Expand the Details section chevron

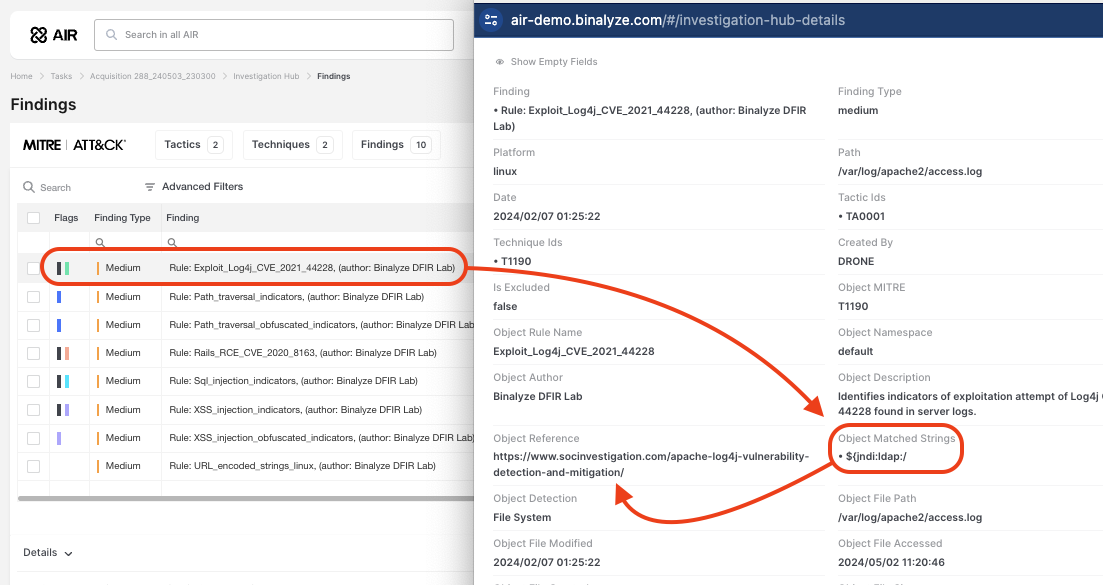(68, 553)
